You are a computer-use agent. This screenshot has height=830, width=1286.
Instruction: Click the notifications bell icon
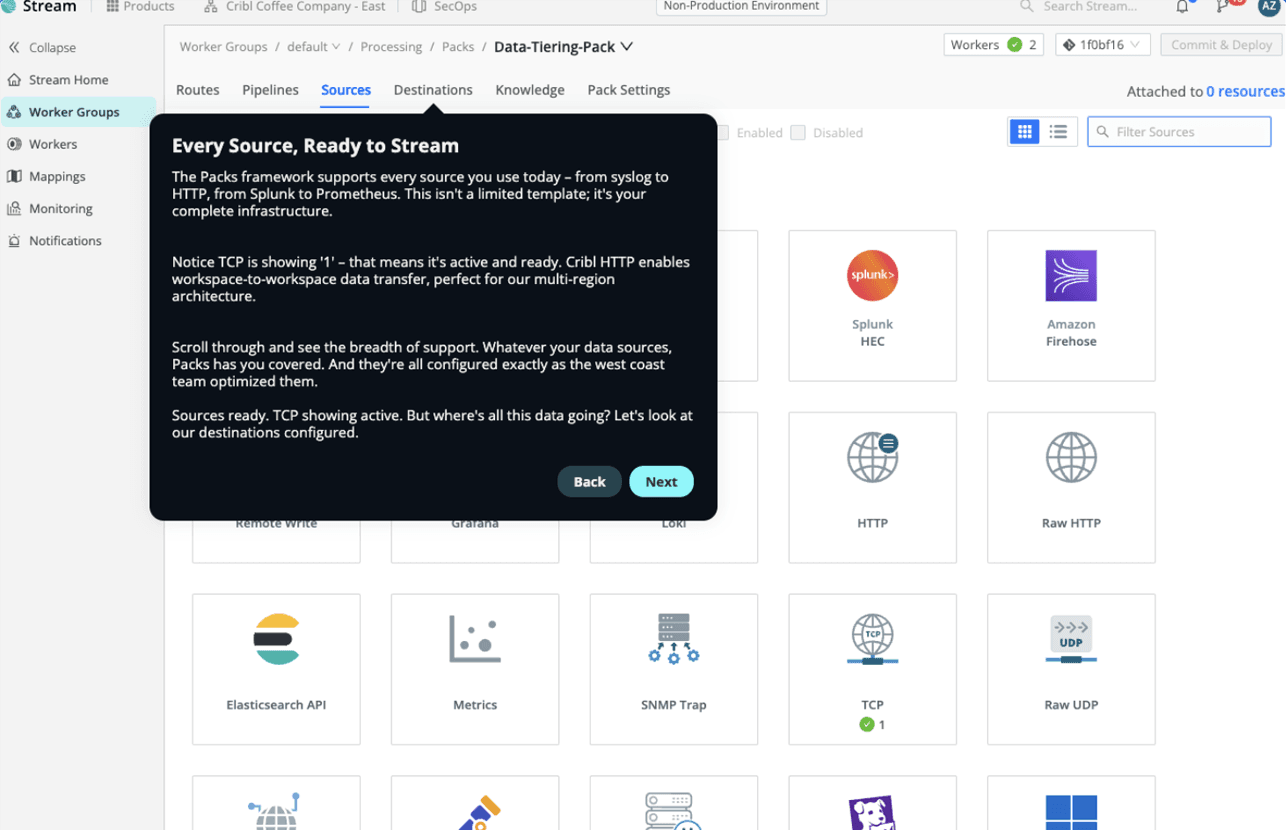coord(1181,7)
